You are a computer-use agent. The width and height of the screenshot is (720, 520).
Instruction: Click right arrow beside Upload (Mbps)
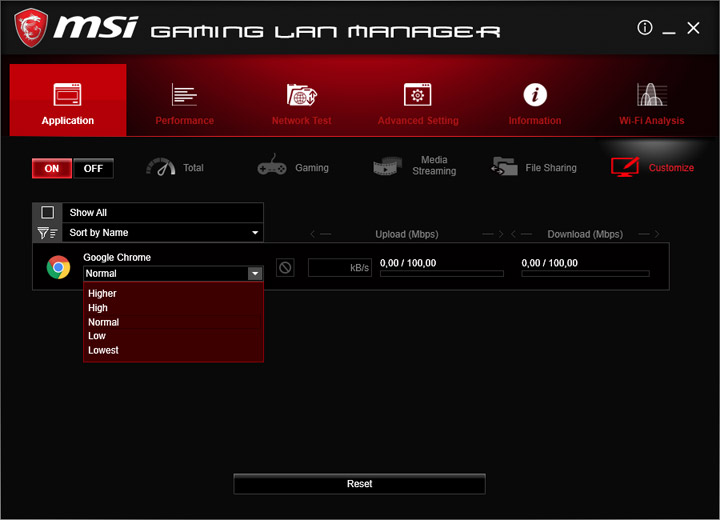[493, 234]
